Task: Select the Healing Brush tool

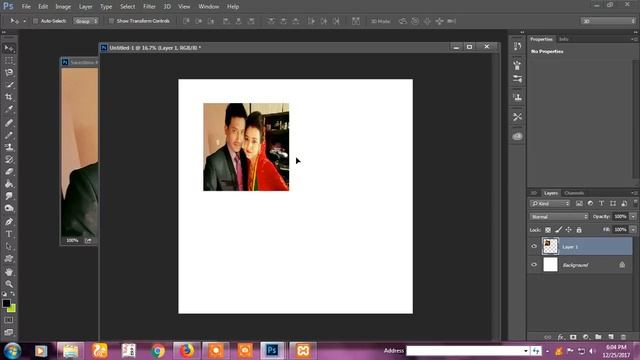Action: pyautogui.click(x=9, y=123)
